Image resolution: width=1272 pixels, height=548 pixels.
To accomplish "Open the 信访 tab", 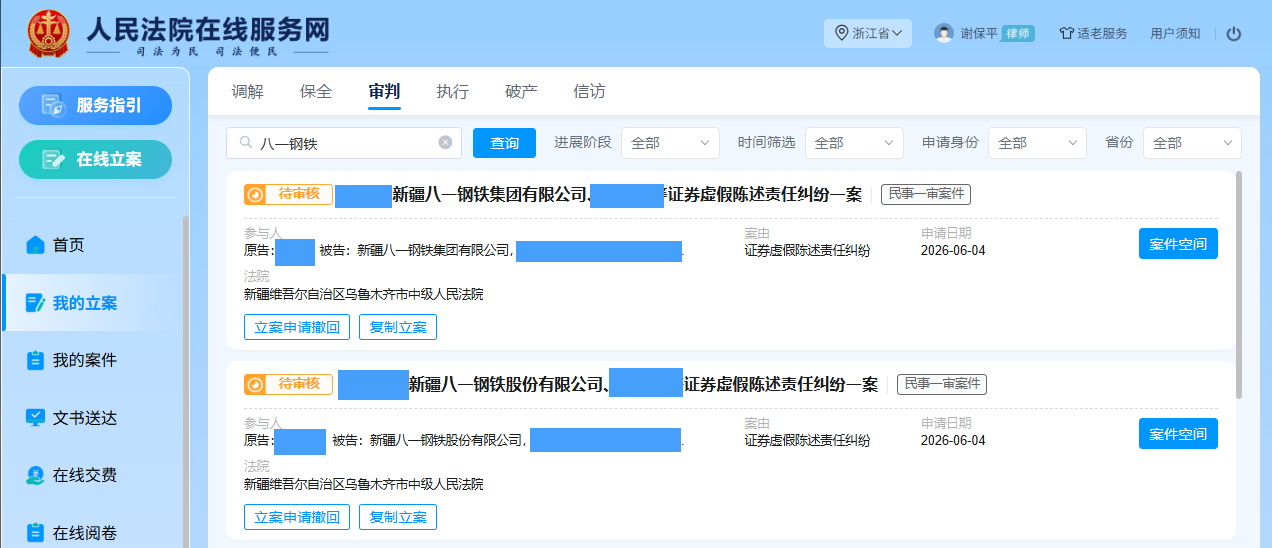I will (590, 91).
